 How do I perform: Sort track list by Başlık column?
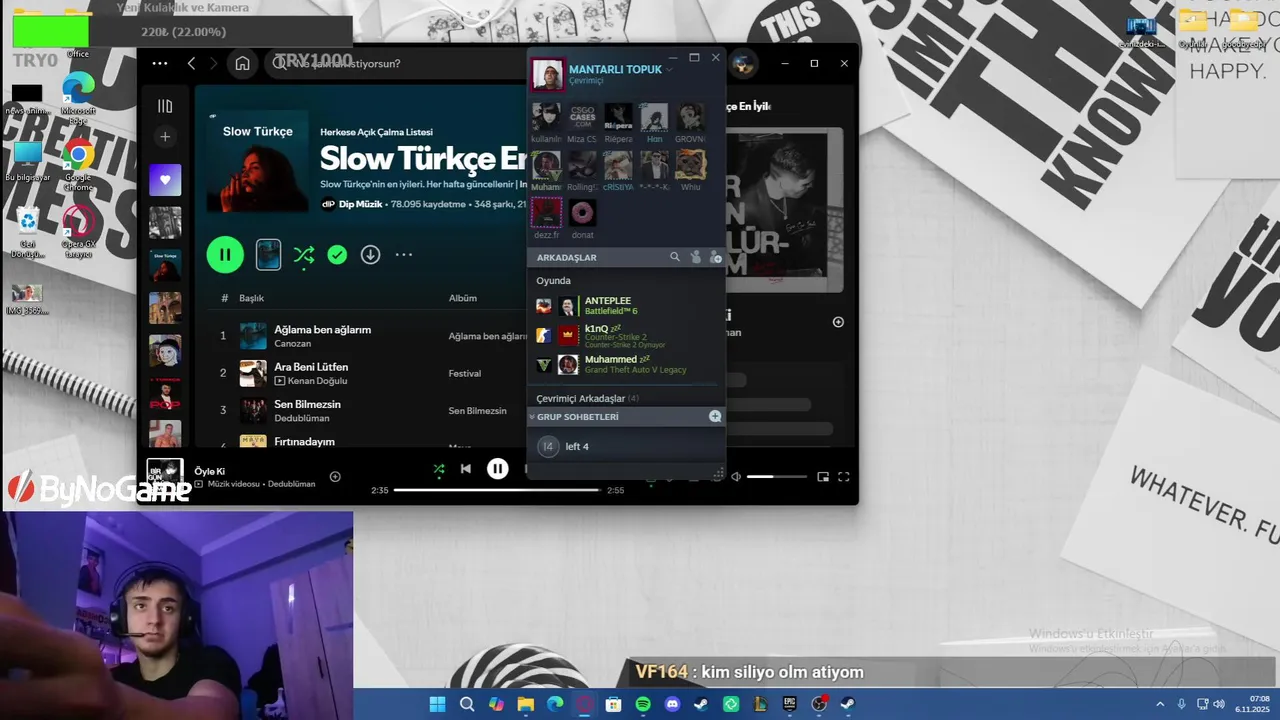[251, 298]
